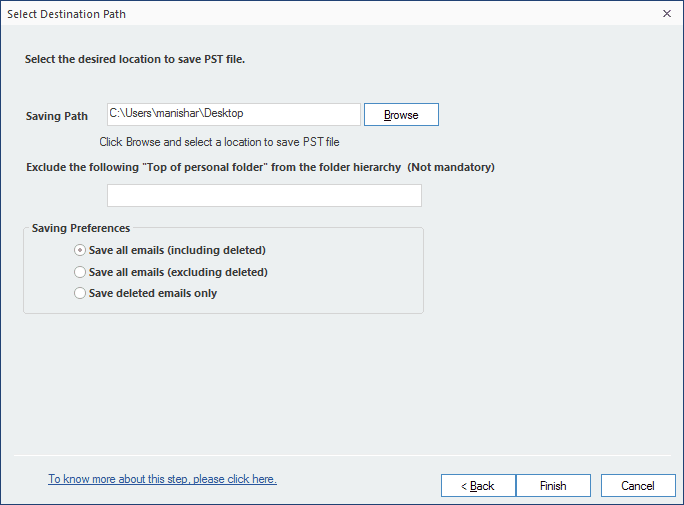Click the 'Saving Path' label
684x505 pixels.
pos(57,117)
